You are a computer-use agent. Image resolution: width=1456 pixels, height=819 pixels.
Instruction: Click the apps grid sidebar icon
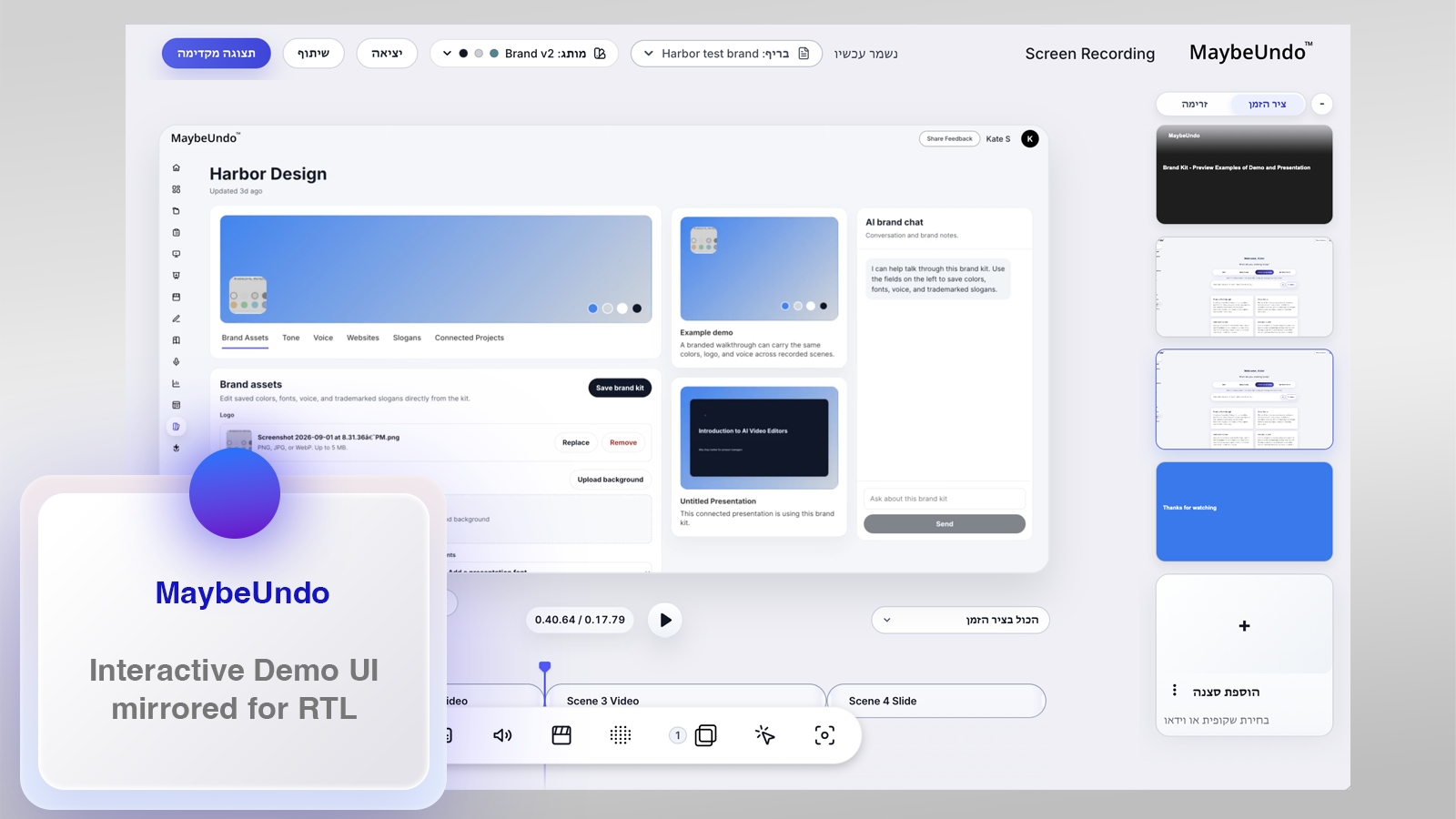[177, 189]
